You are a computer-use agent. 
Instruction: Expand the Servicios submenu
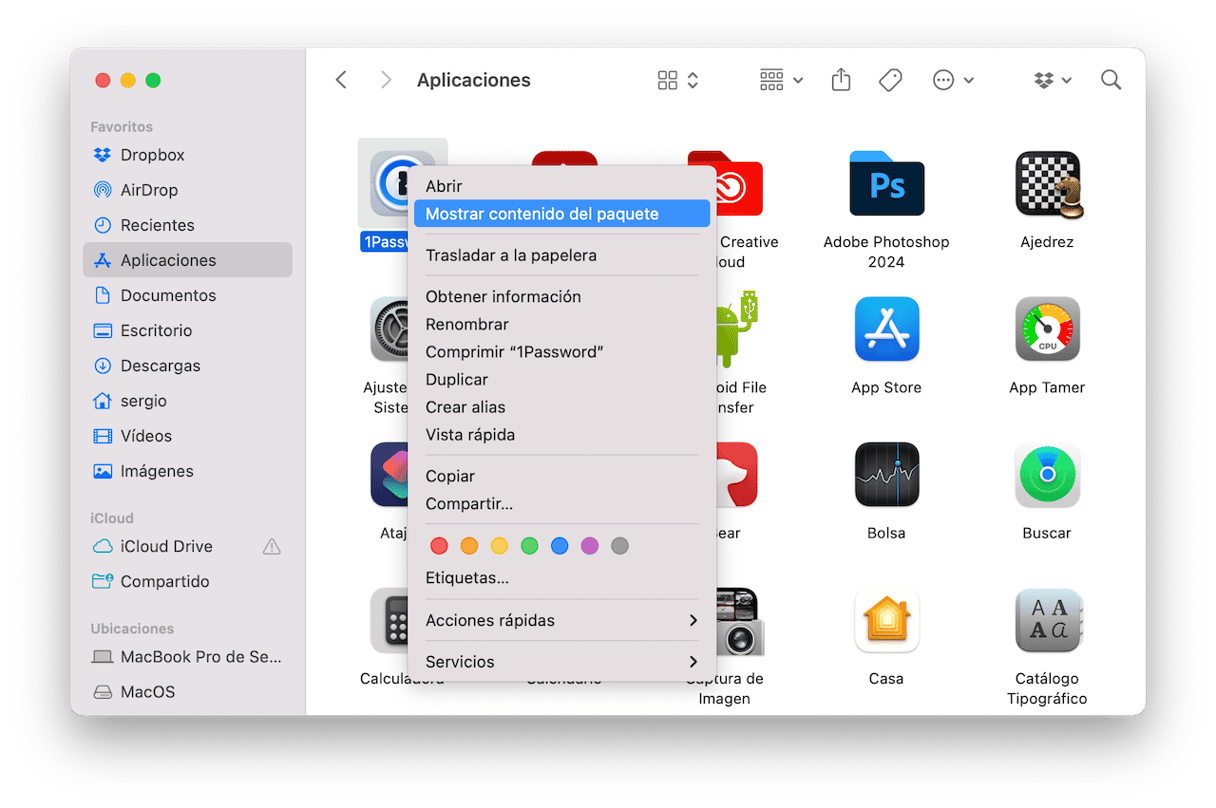561,662
